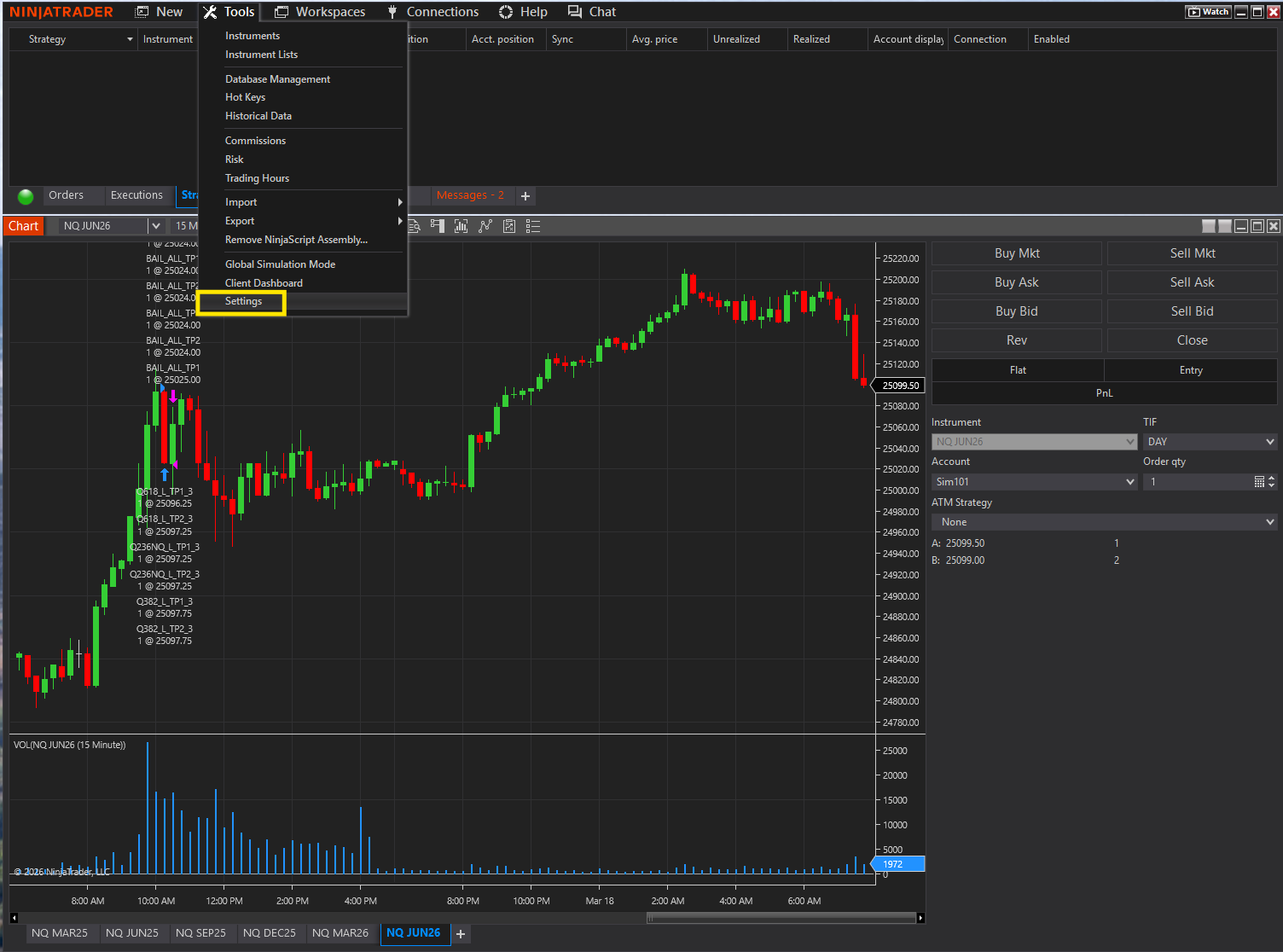Click the Flat button in the order panel

(1017, 369)
